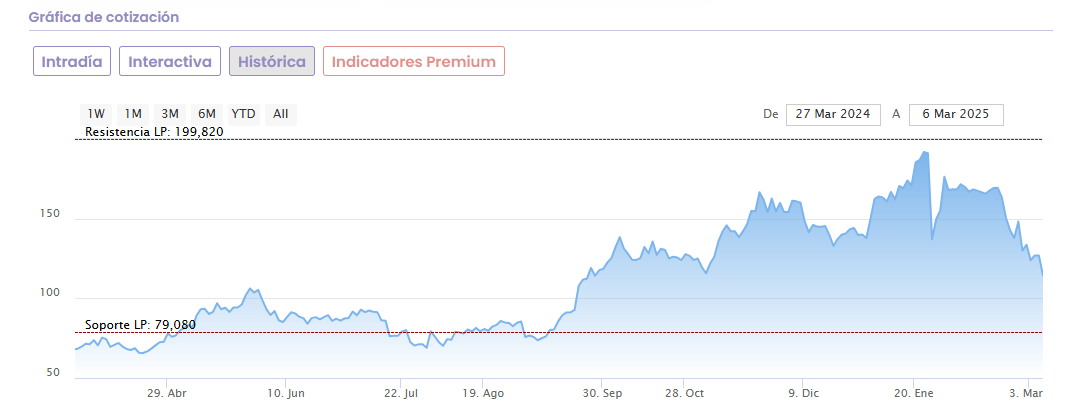
Task: Show All historical data range
Action: (281, 114)
